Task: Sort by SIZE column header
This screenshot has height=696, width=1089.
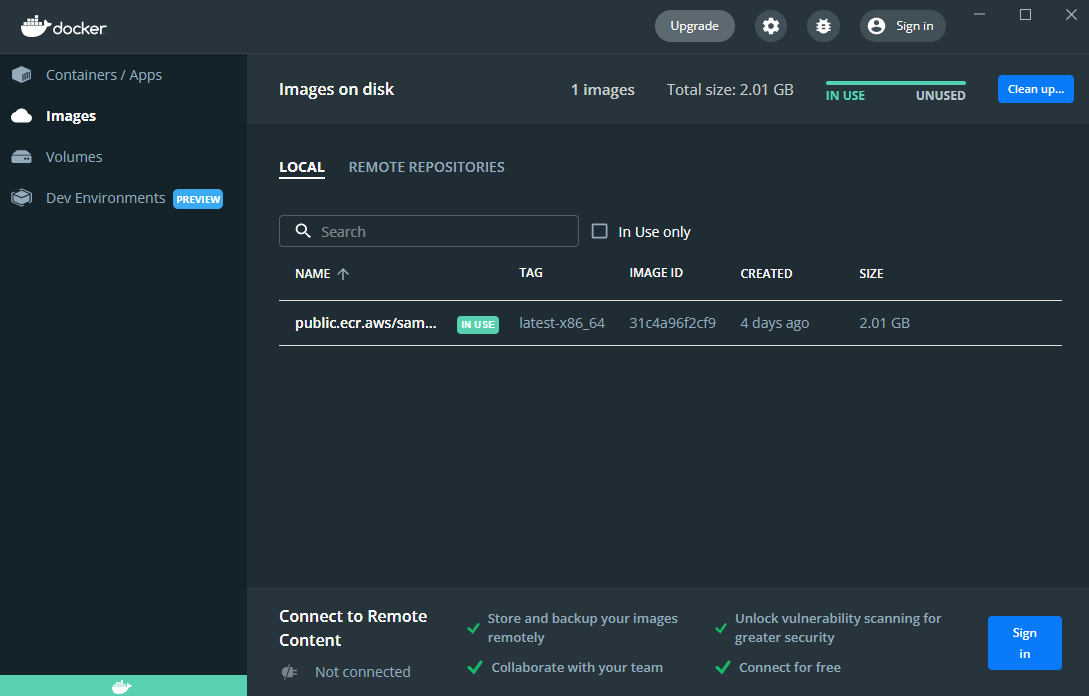Action: pos(871,274)
